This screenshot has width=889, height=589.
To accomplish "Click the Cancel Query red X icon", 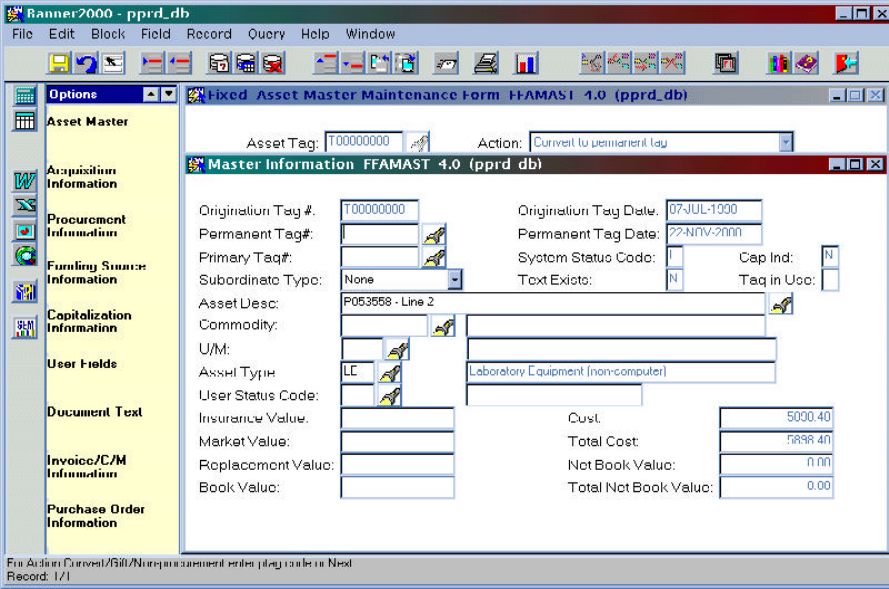I will (x=272, y=63).
